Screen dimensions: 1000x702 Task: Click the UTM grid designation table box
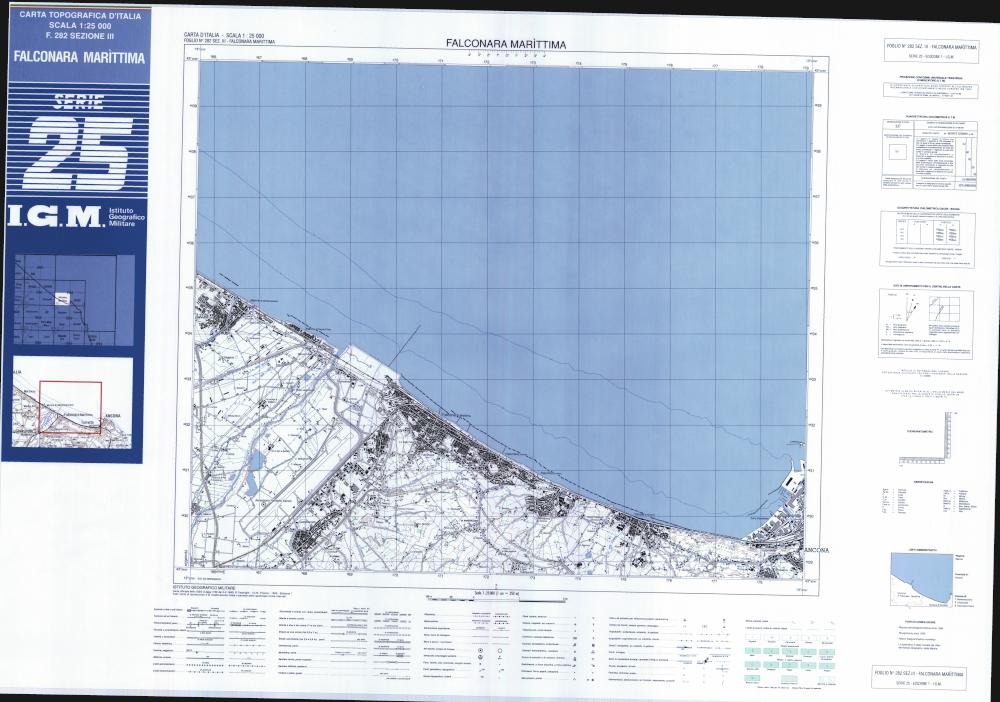point(929,153)
